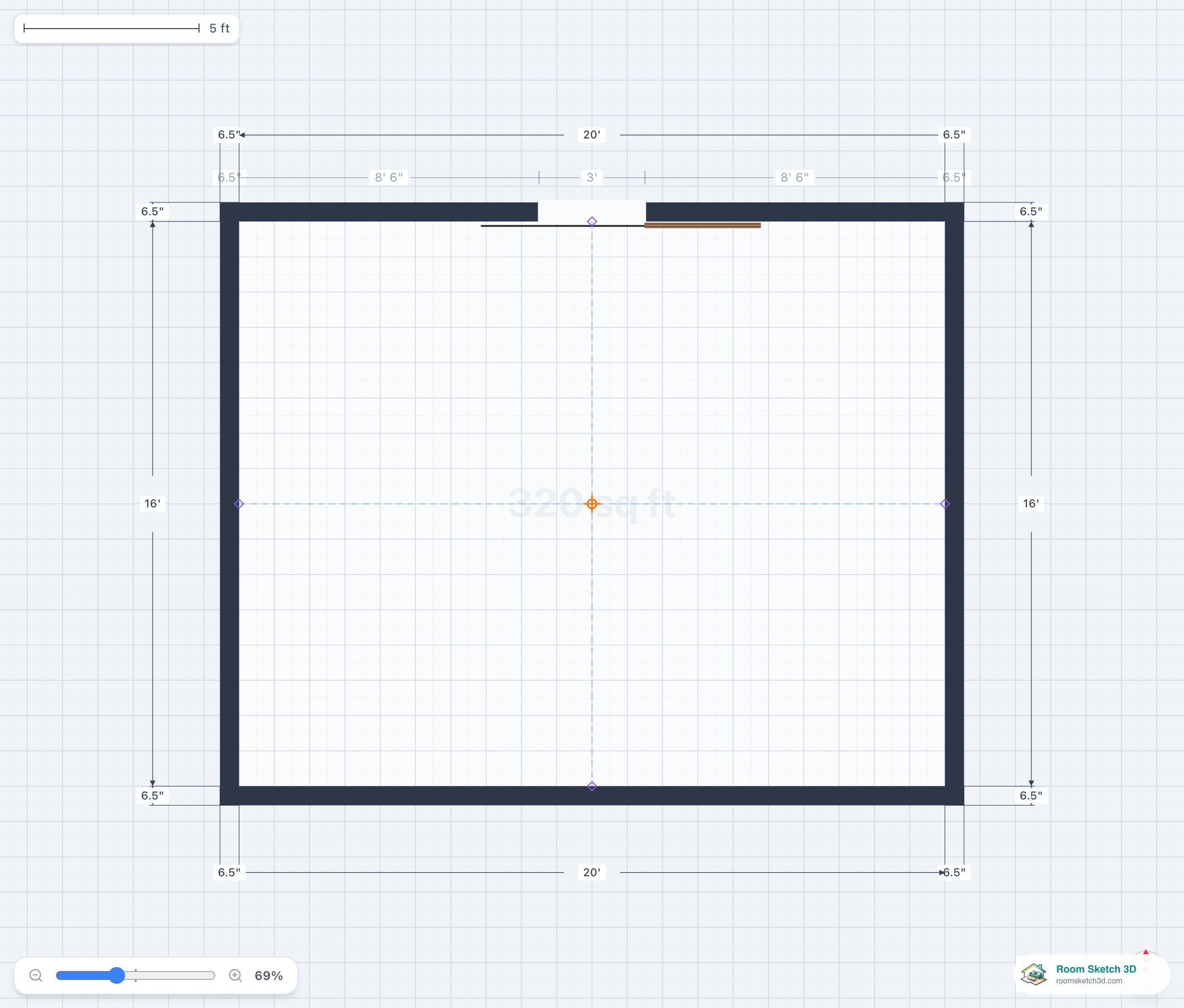The width and height of the screenshot is (1184, 1008).
Task: Click the door opening gap in the top wall
Action: pos(592,211)
